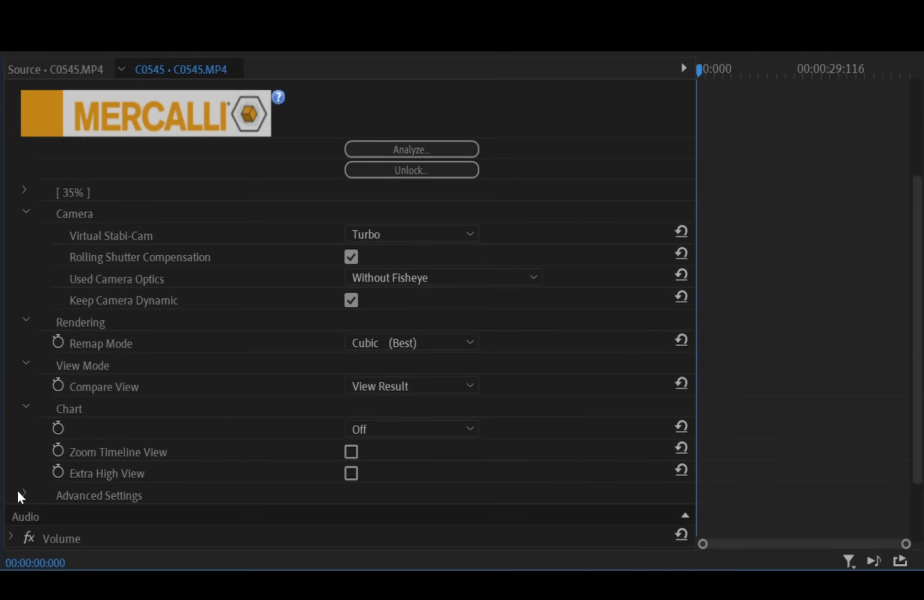924x600 pixels.
Task: Toggle Remap Mode animation stopwatch
Action: (x=58, y=342)
